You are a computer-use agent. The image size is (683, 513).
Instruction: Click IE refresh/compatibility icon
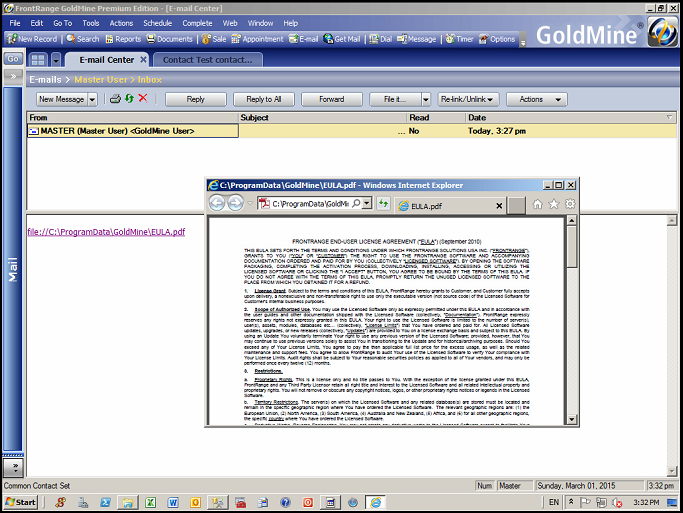click(x=383, y=203)
